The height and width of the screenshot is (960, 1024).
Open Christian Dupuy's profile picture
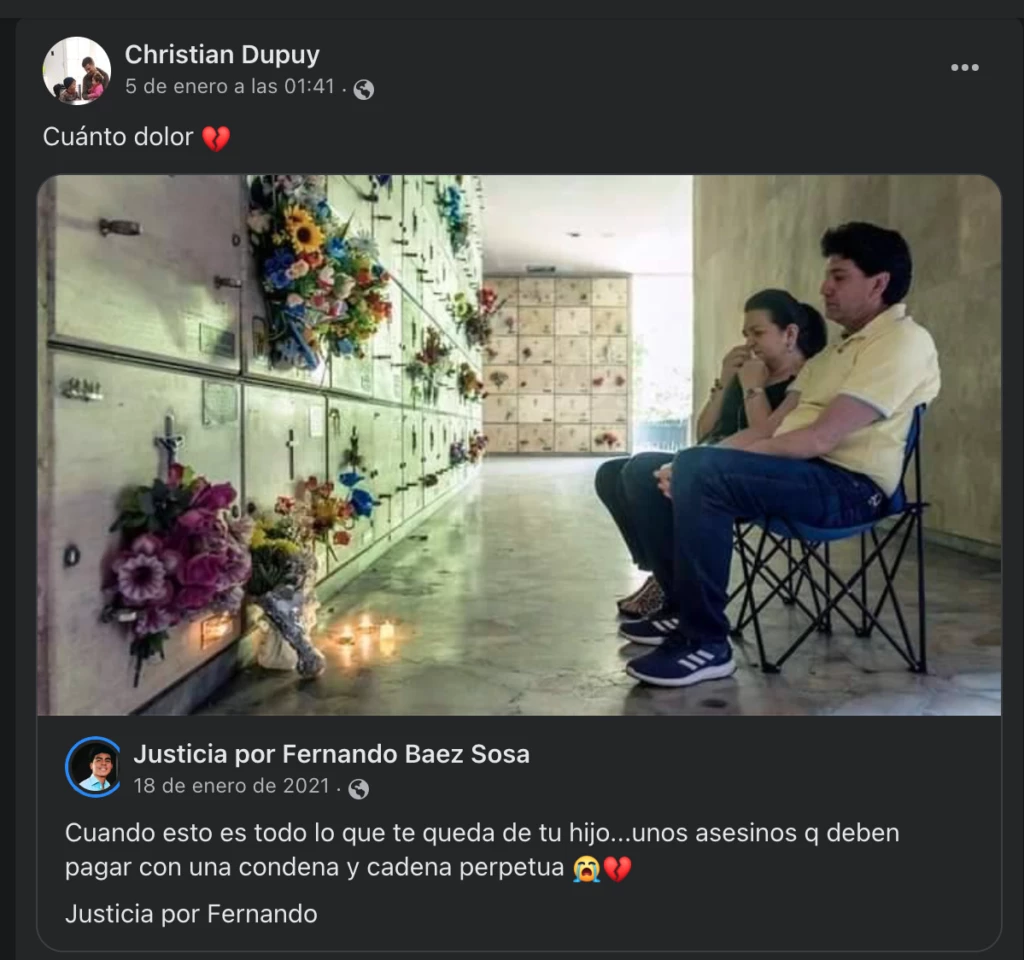pyautogui.click(x=77, y=71)
